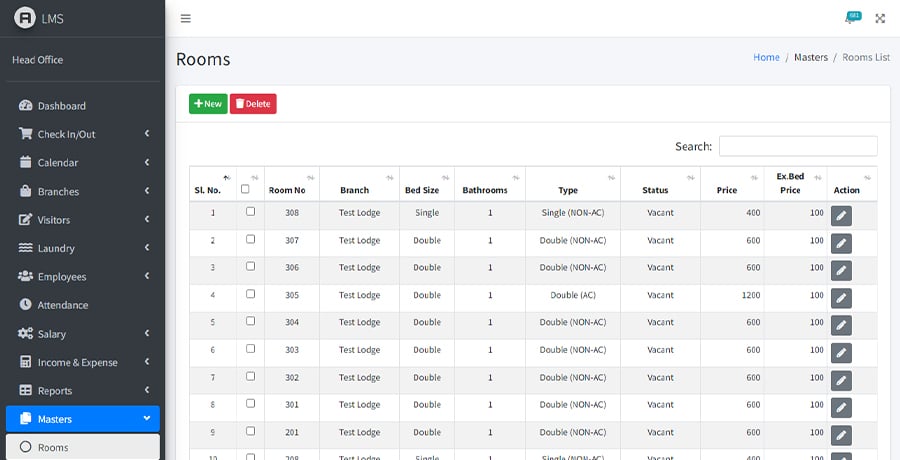Viewport: 900px width, 460px height.
Task: Open the notifications bell icon
Action: 850,19
